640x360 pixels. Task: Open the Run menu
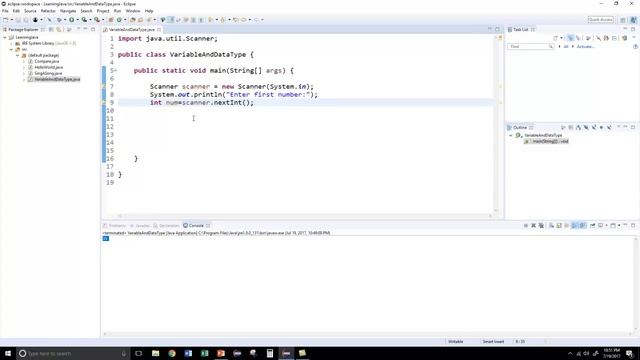[x=118, y=11]
